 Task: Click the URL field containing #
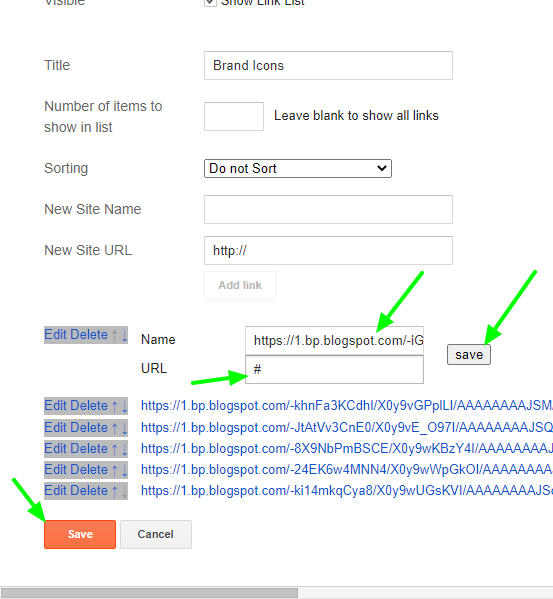pos(334,369)
